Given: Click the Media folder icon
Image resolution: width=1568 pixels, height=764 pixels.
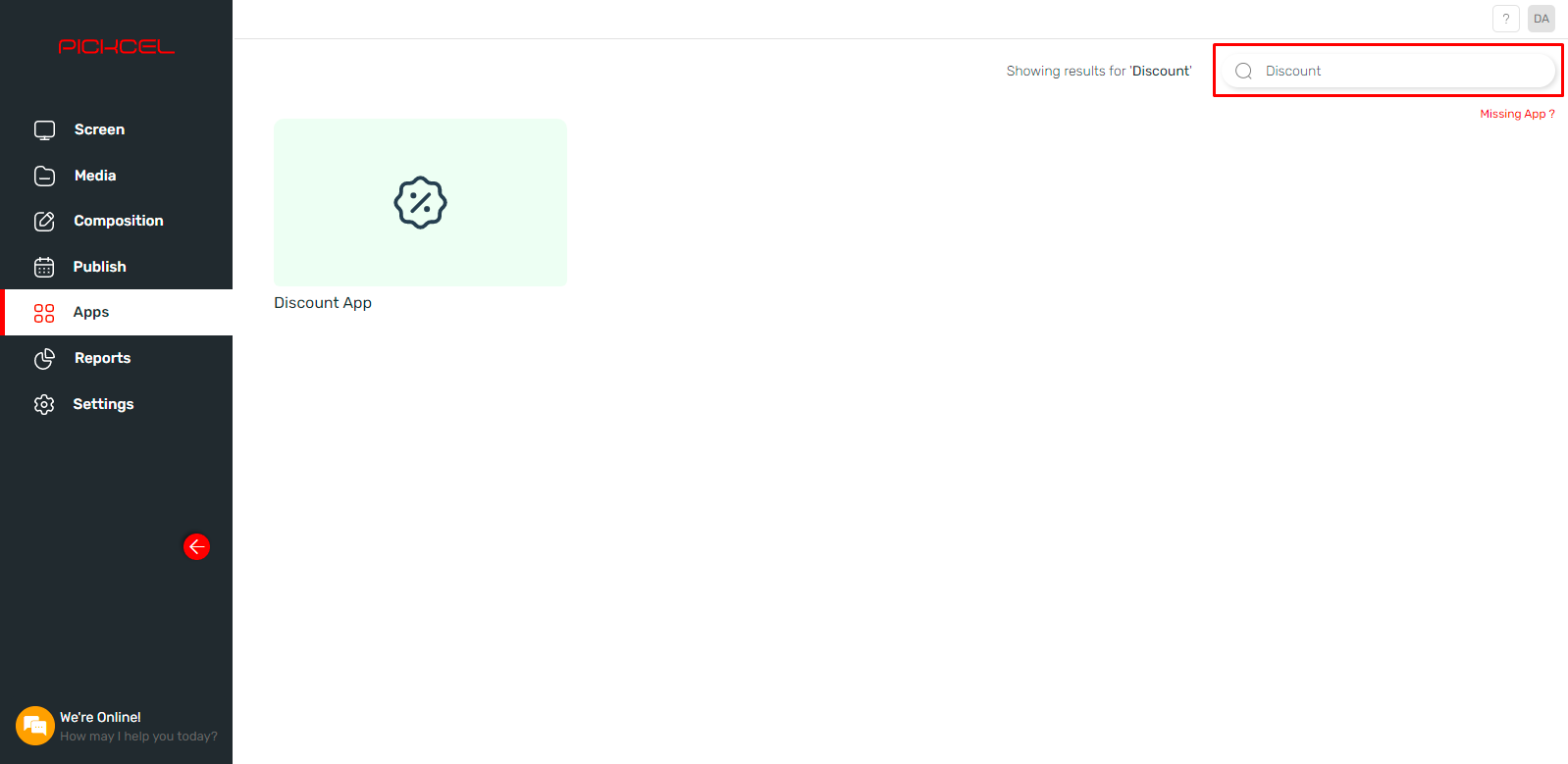Looking at the screenshot, I should [44, 176].
